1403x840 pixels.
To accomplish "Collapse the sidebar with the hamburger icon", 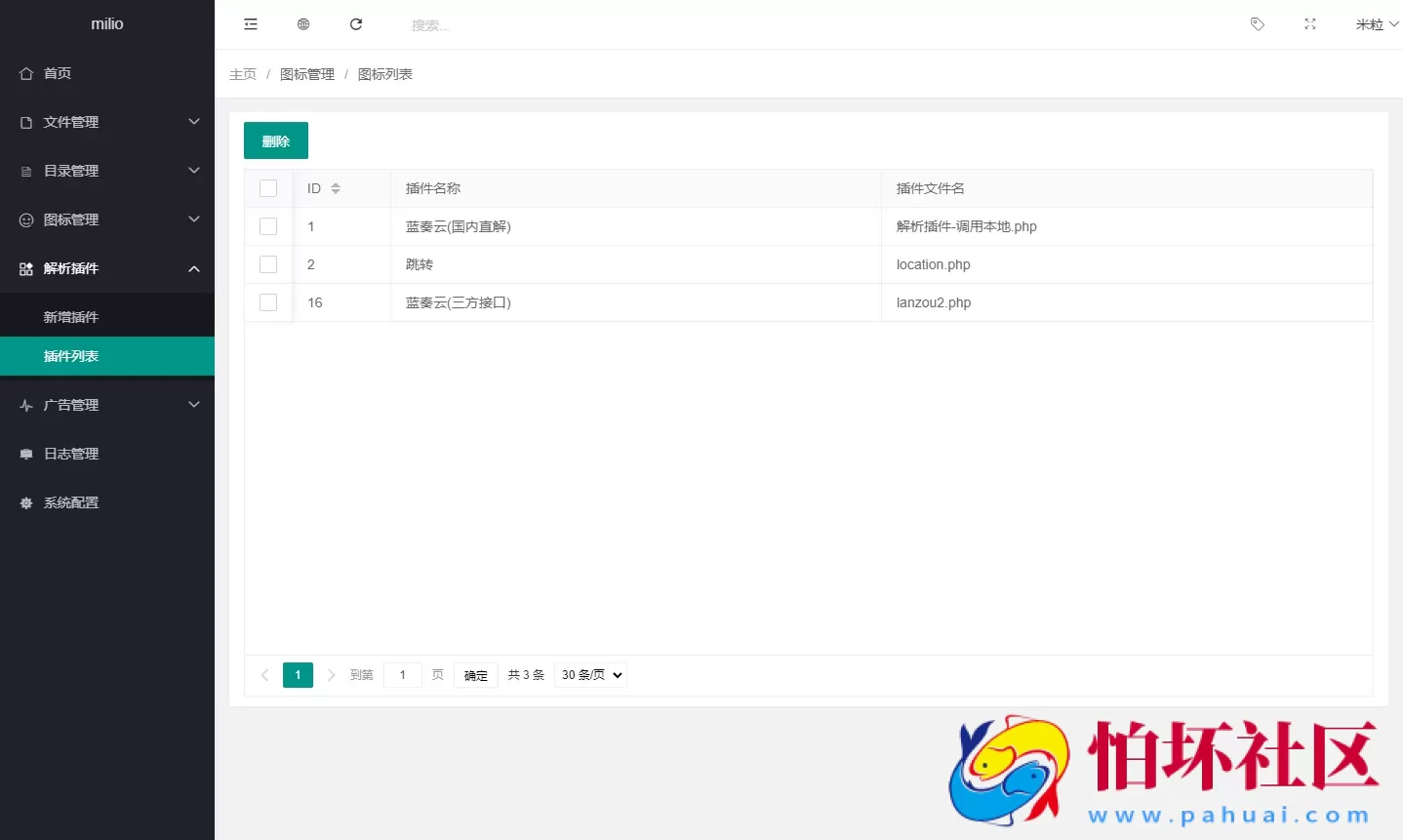I will tap(251, 23).
